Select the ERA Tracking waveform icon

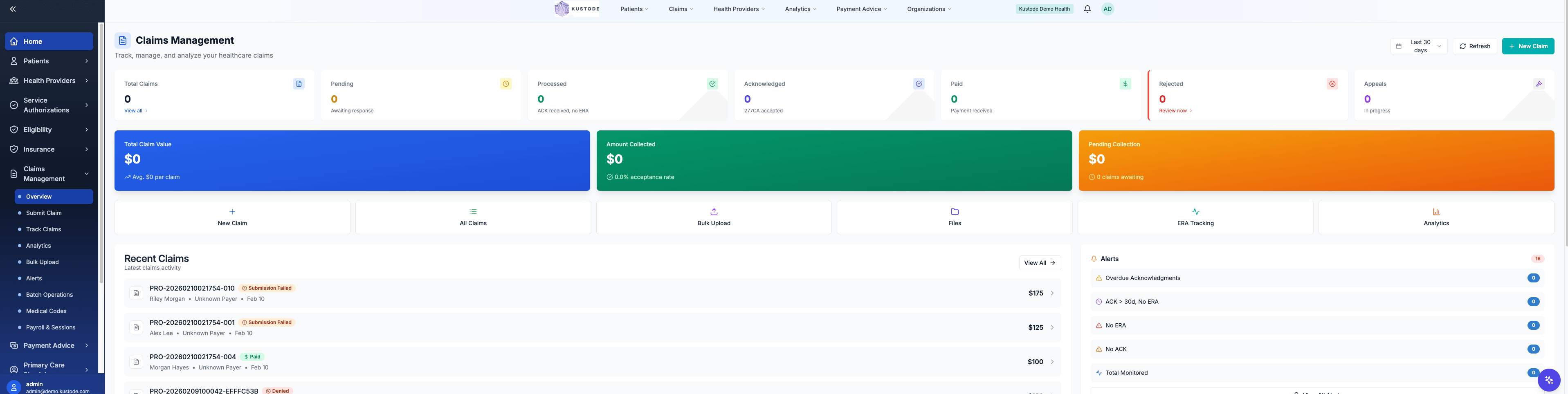pos(1195,212)
